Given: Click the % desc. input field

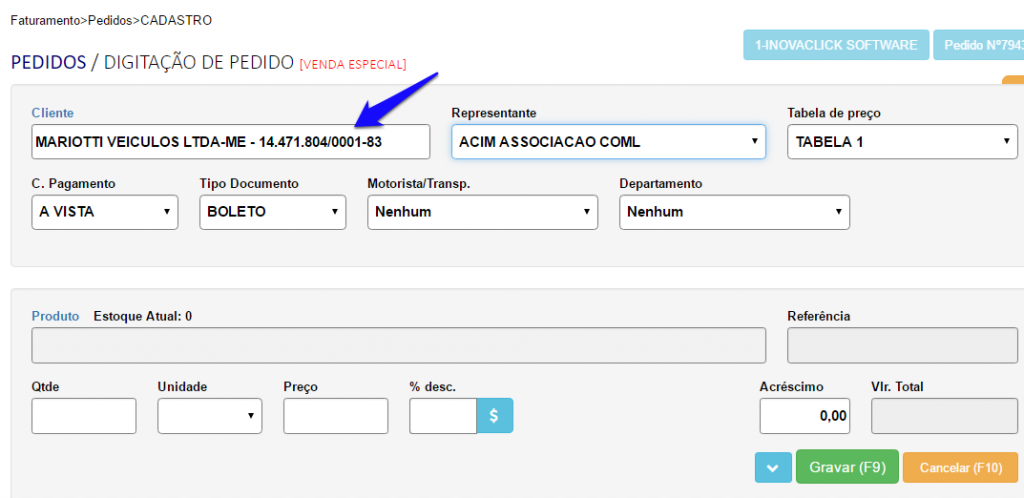Looking at the screenshot, I should coord(442,416).
